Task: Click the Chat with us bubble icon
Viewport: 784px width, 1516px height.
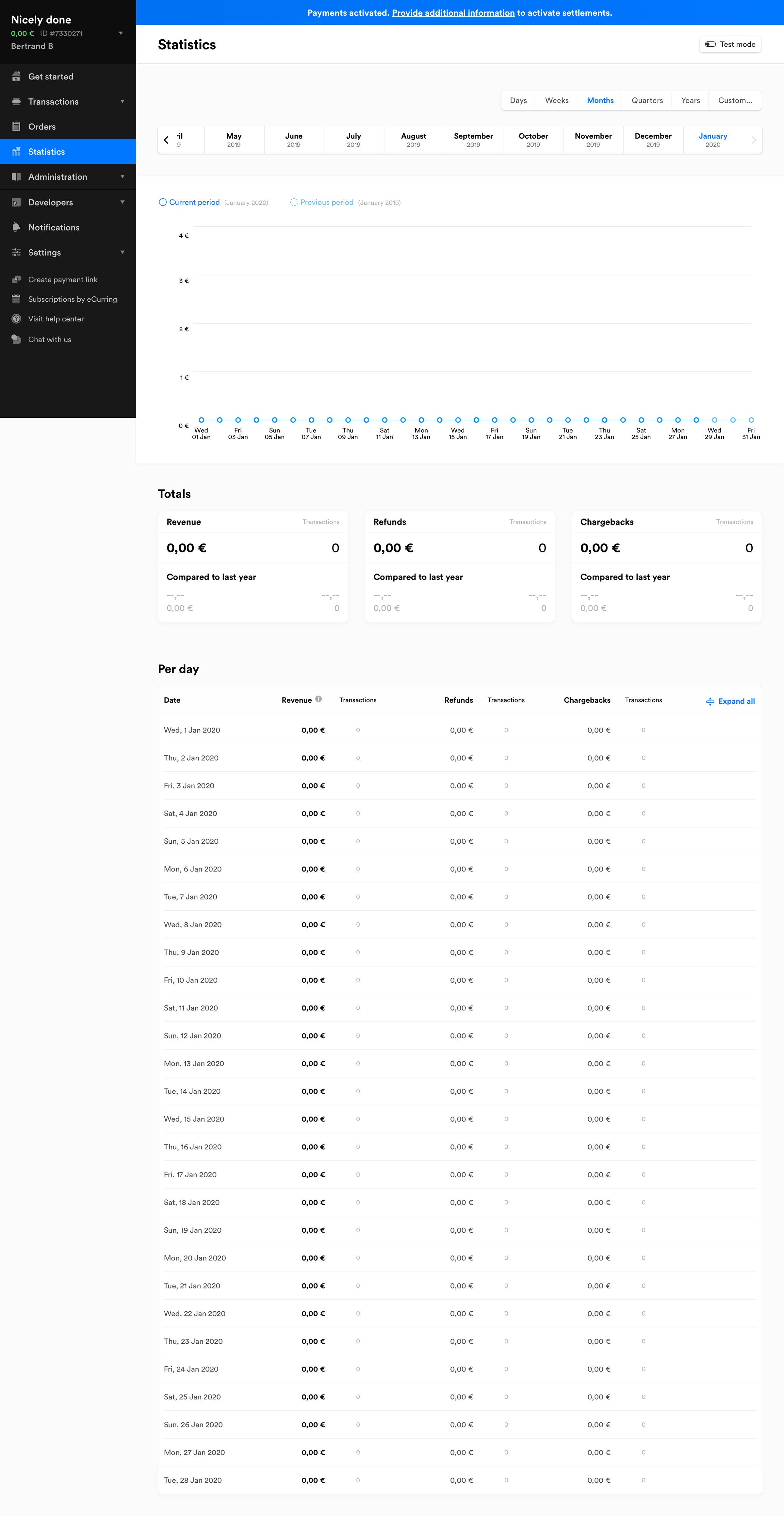Action: 16,340
